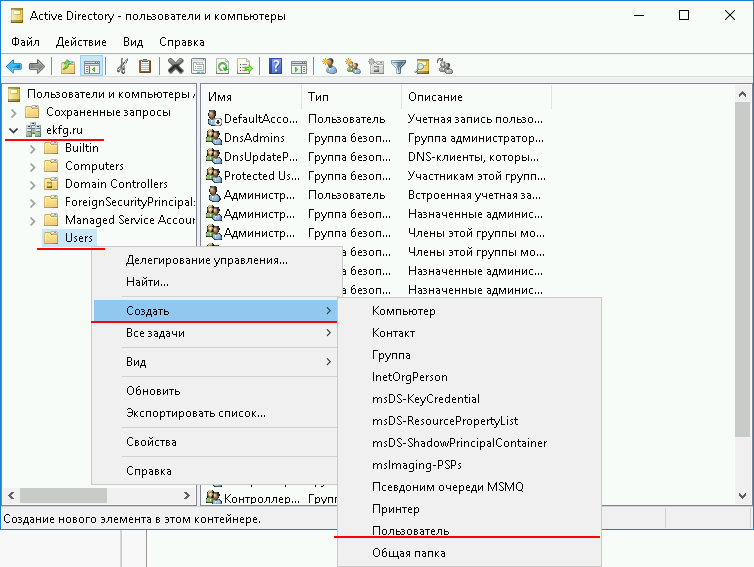
Task: Select the Users folder in the tree
Action: [70, 238]
